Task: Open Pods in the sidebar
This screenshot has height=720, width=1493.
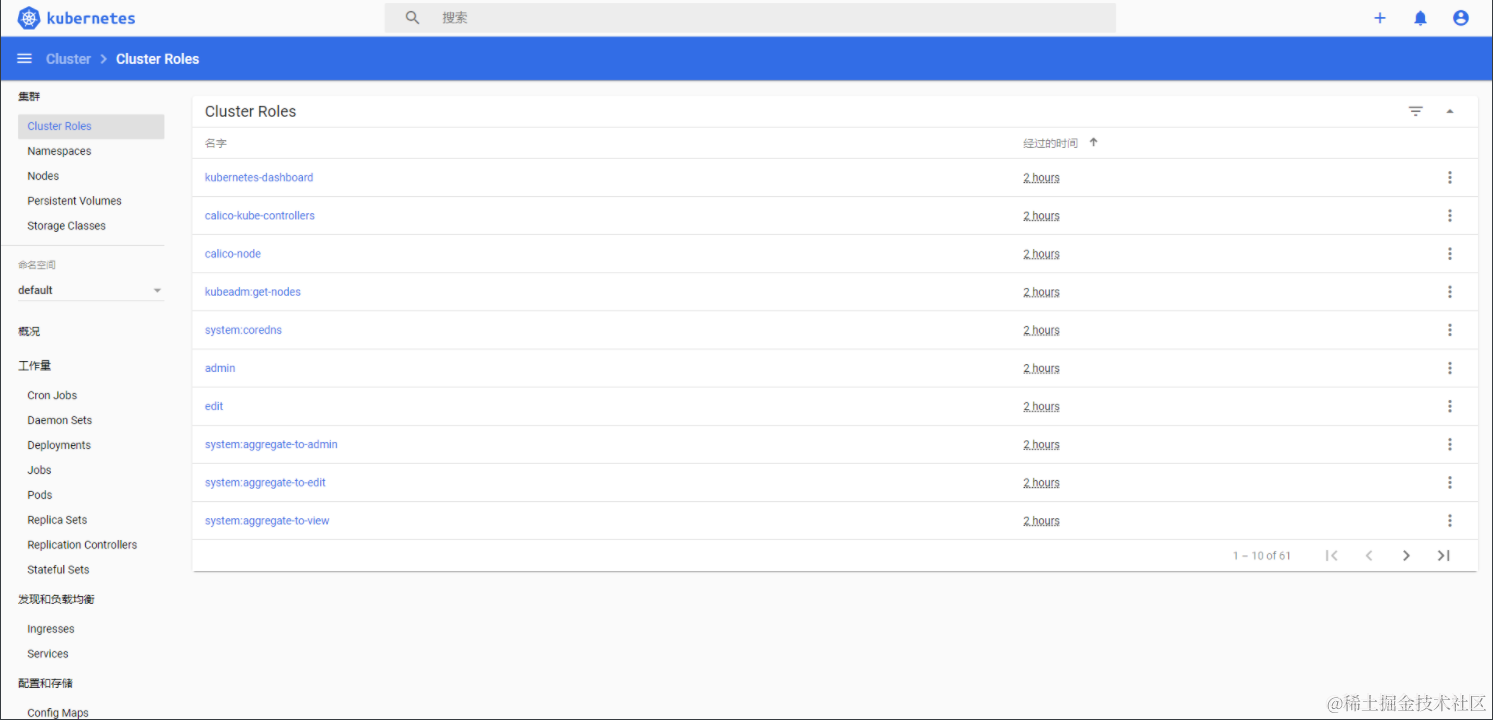Action: pos(40,495)
